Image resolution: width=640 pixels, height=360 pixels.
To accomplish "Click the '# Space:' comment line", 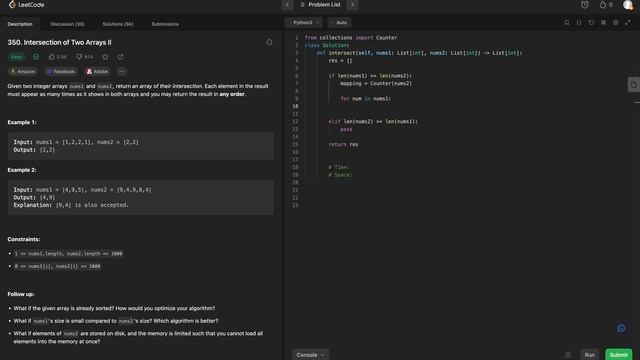I will point(340,175).
